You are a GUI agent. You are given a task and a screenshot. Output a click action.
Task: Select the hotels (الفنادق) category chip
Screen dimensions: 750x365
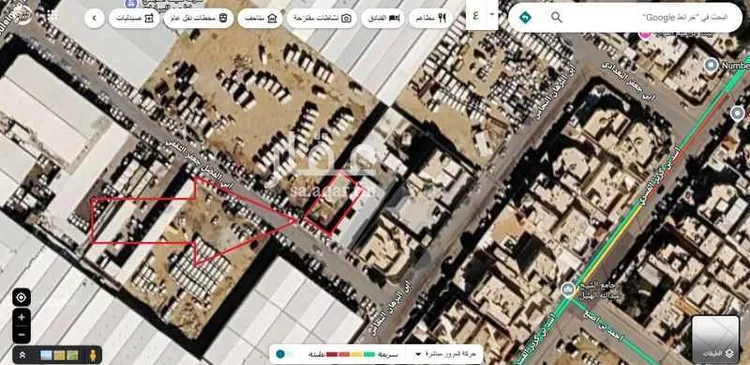tap(383, 18)
